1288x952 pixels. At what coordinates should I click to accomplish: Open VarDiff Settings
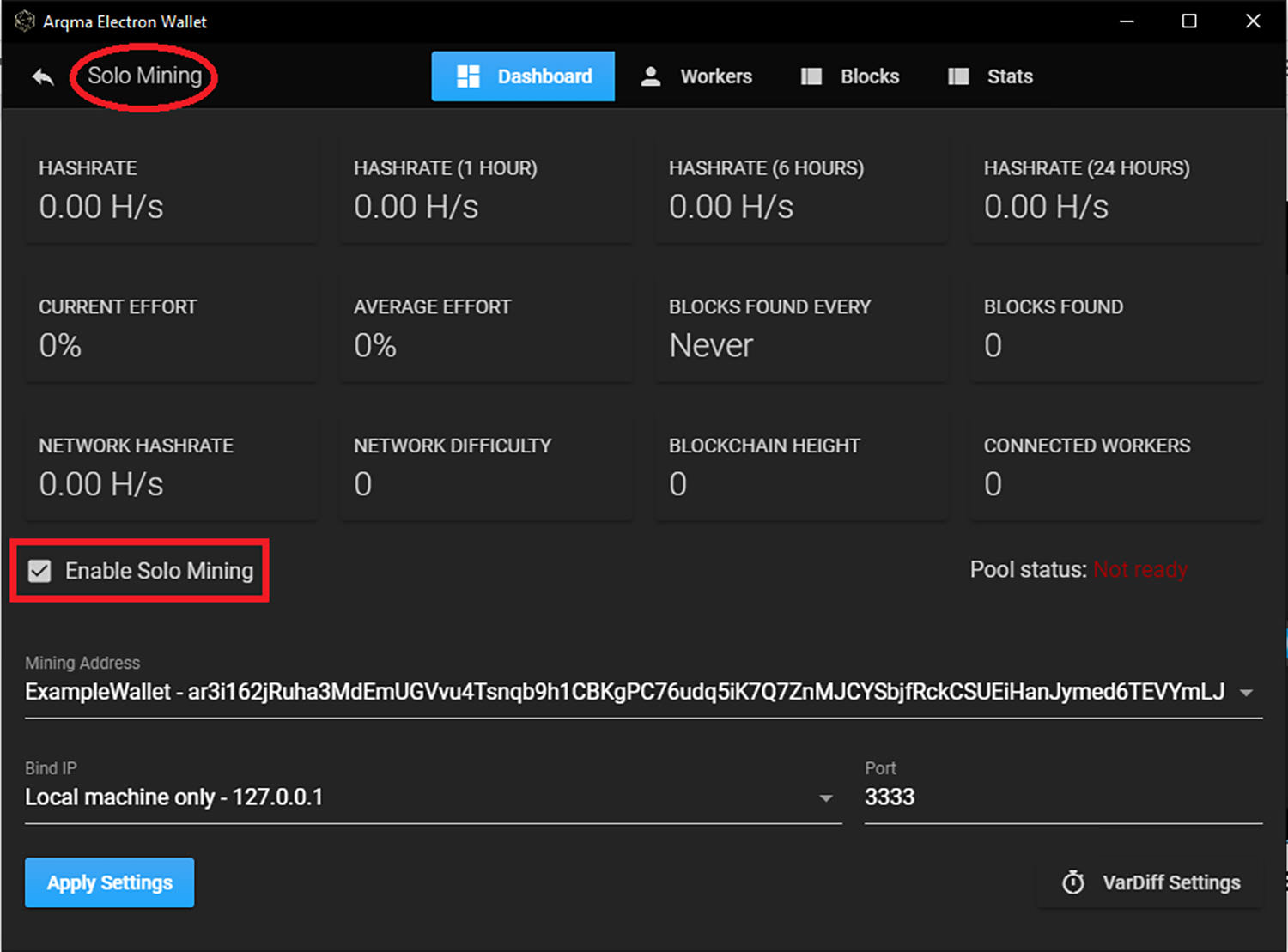(1151, 882)
